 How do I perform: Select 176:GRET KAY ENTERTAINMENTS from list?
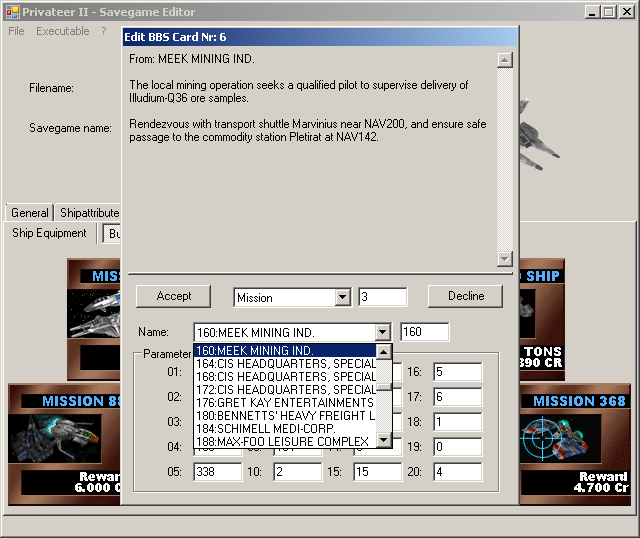[285, 402]
